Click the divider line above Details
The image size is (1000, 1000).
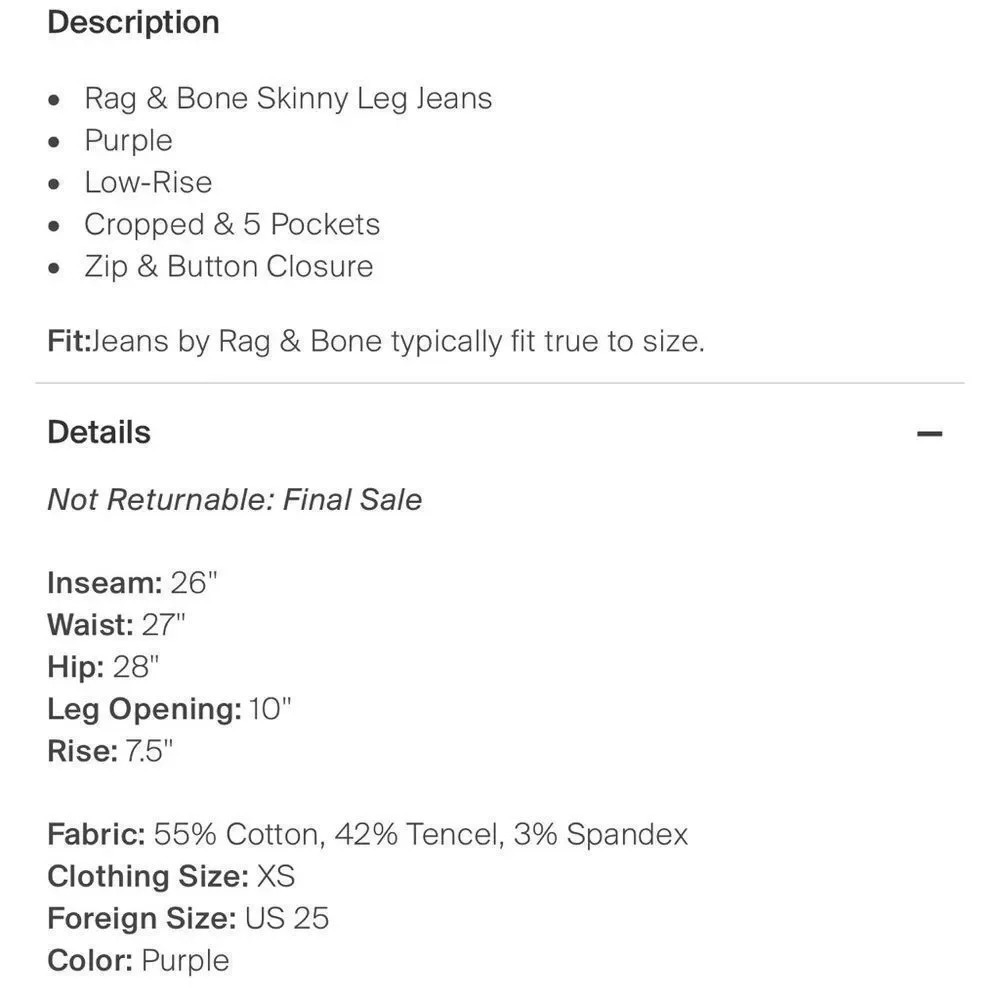[x=500, y=383]
